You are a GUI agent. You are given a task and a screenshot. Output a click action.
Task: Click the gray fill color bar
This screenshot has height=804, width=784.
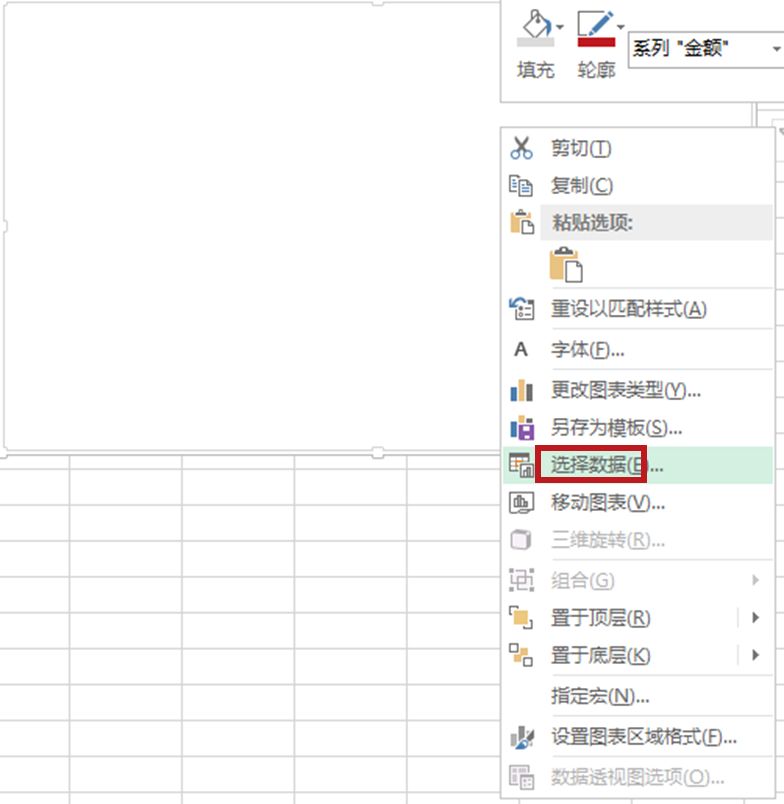point(535,42)
